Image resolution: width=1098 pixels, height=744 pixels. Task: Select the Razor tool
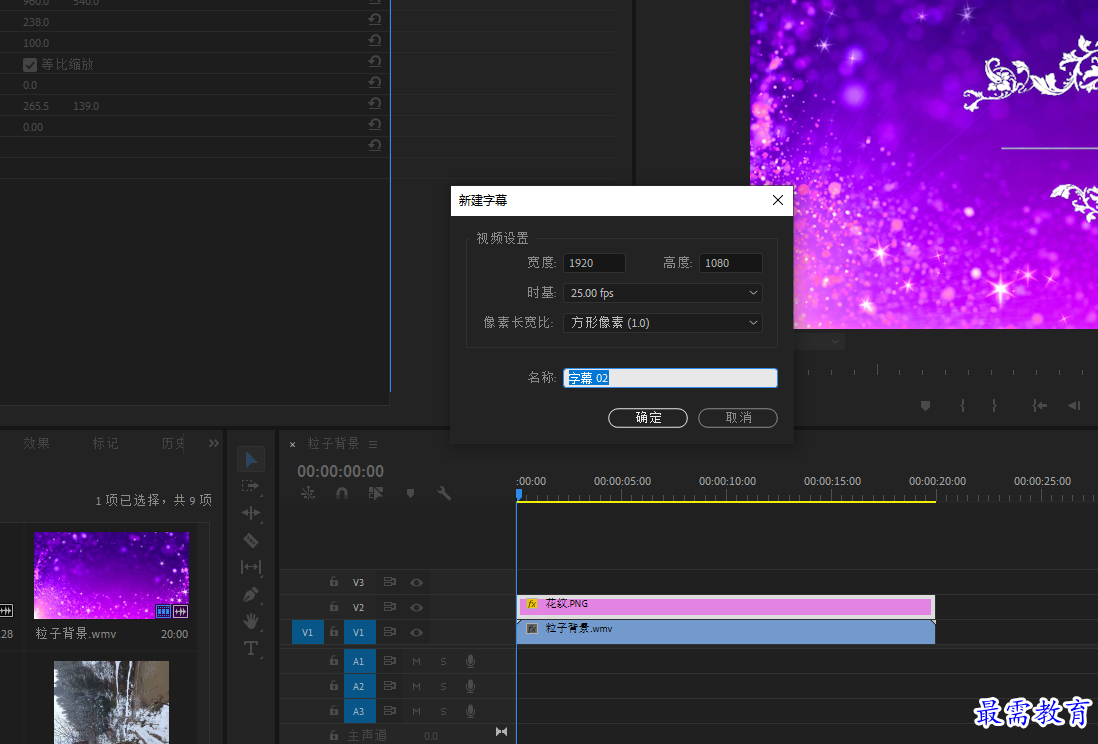[x=251, y=540]
